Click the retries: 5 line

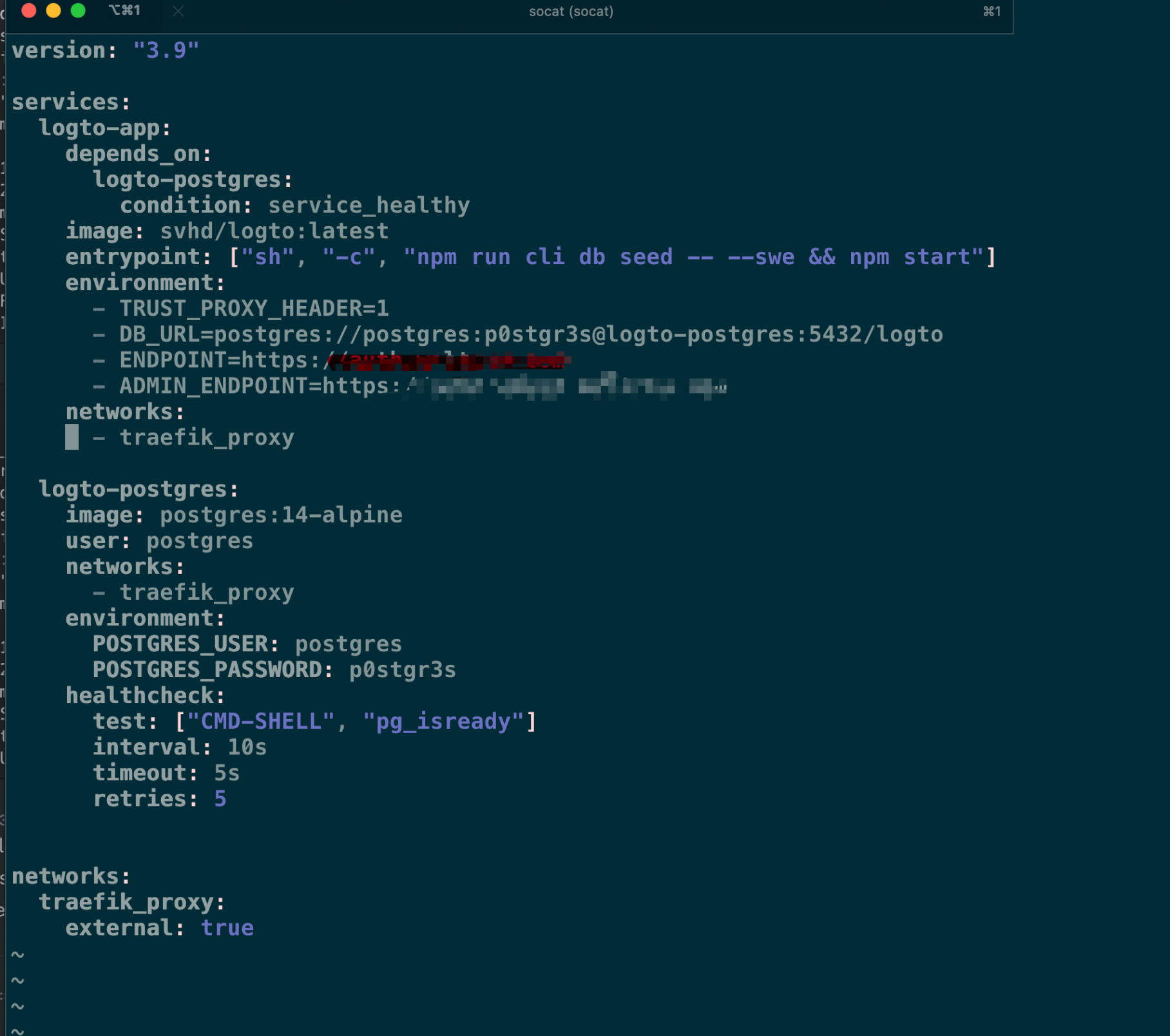point(160,798)
